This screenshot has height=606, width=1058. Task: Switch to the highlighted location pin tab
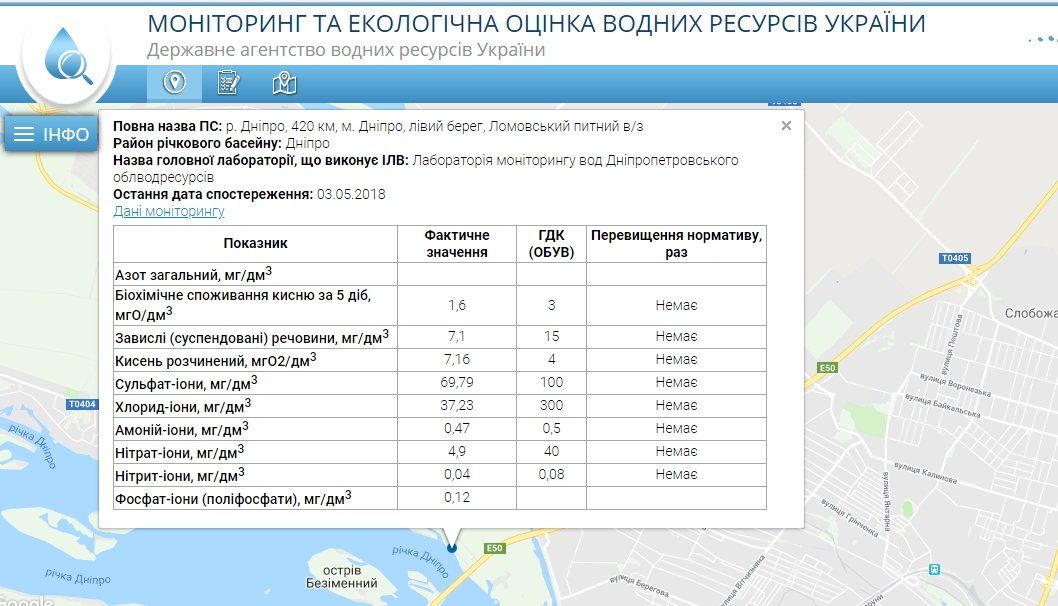tap(177, 83)
